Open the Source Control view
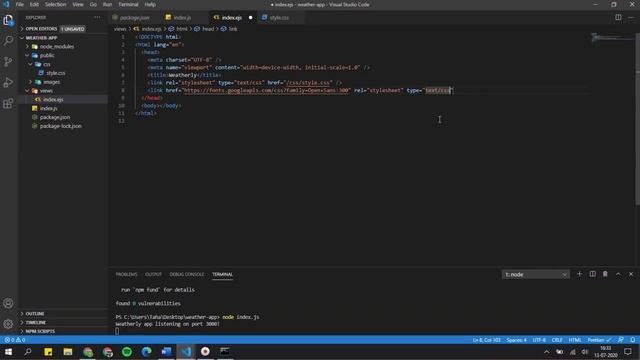This screenshot has height=360, width=640. click(8, 62)
